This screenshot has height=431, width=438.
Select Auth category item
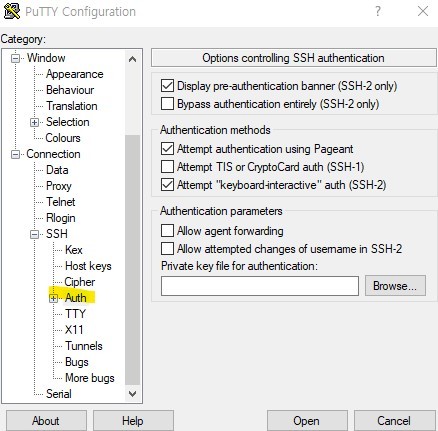[76, 298]
